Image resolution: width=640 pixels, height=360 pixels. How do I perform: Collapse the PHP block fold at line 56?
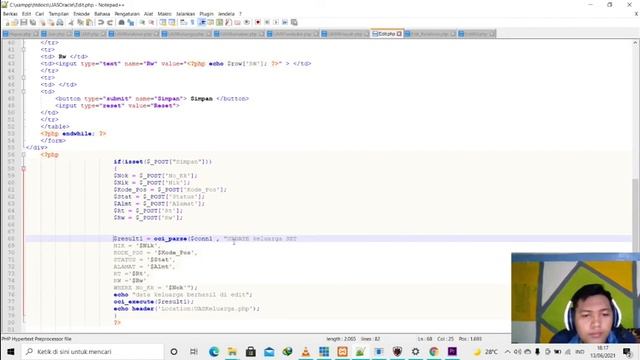[x=23, y=155]
